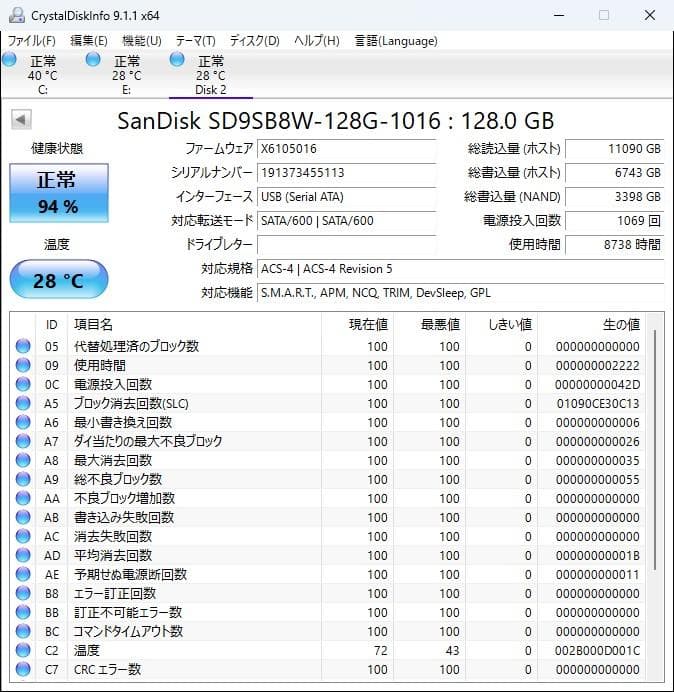Viewport: 674px width, 692px height.
Task: Click status orb in row 05 代替処理済のブロック数
Action: click(23, 346)
